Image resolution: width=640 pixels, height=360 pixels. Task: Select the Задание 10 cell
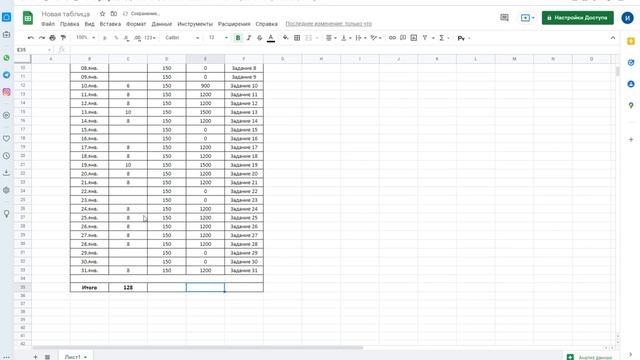244,86
